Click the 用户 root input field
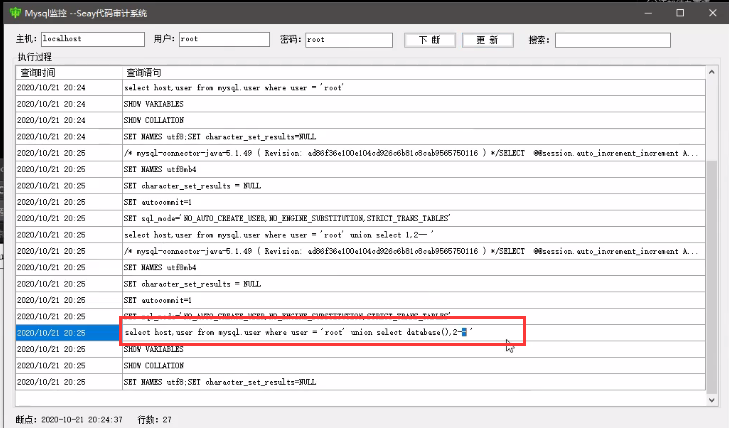The width and height of the screenshot is (729, 428). pyautogui.click(x=223, y=40)
